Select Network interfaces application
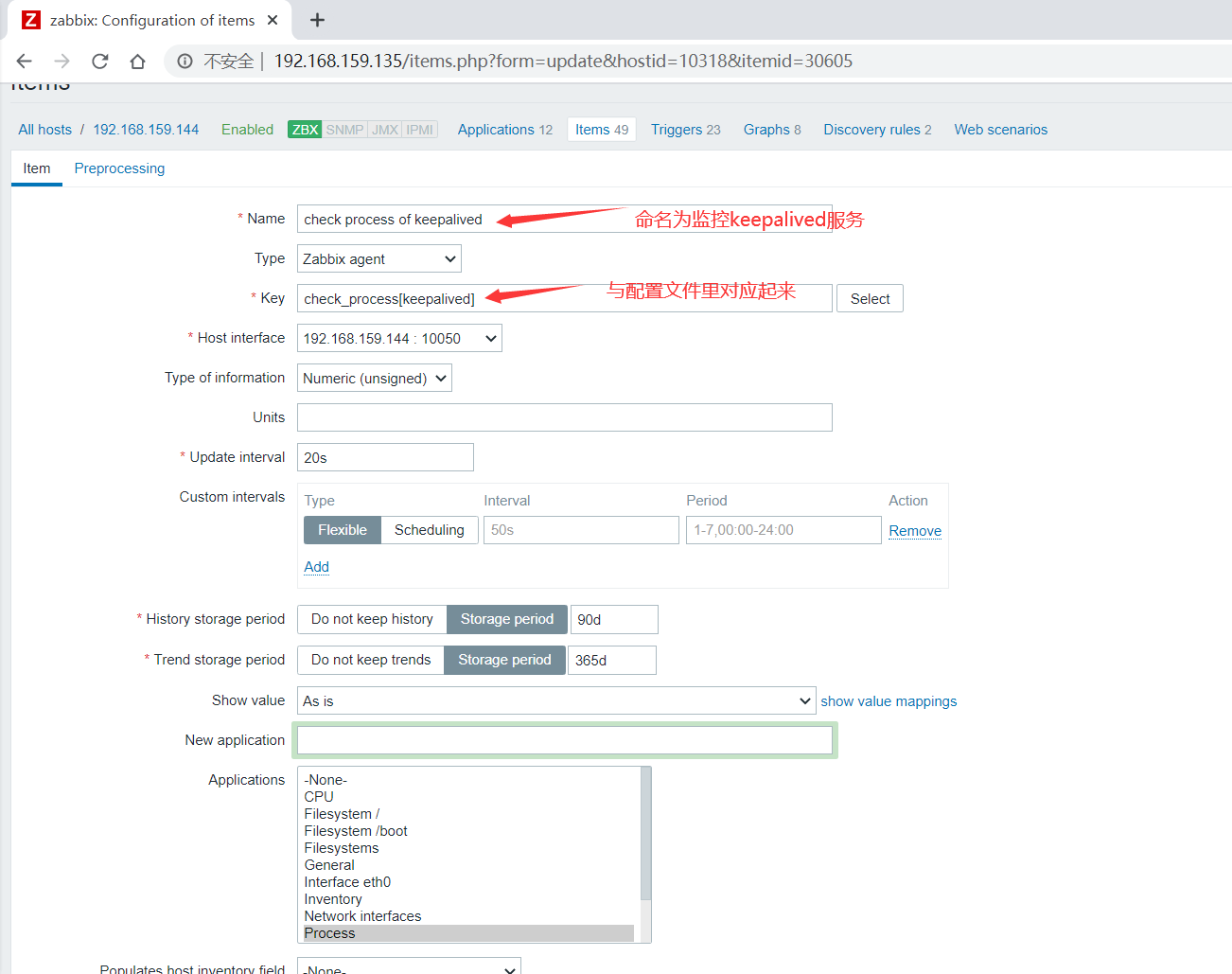The image size is (1232, 974). pyautogui.click(x=469, y=916)
